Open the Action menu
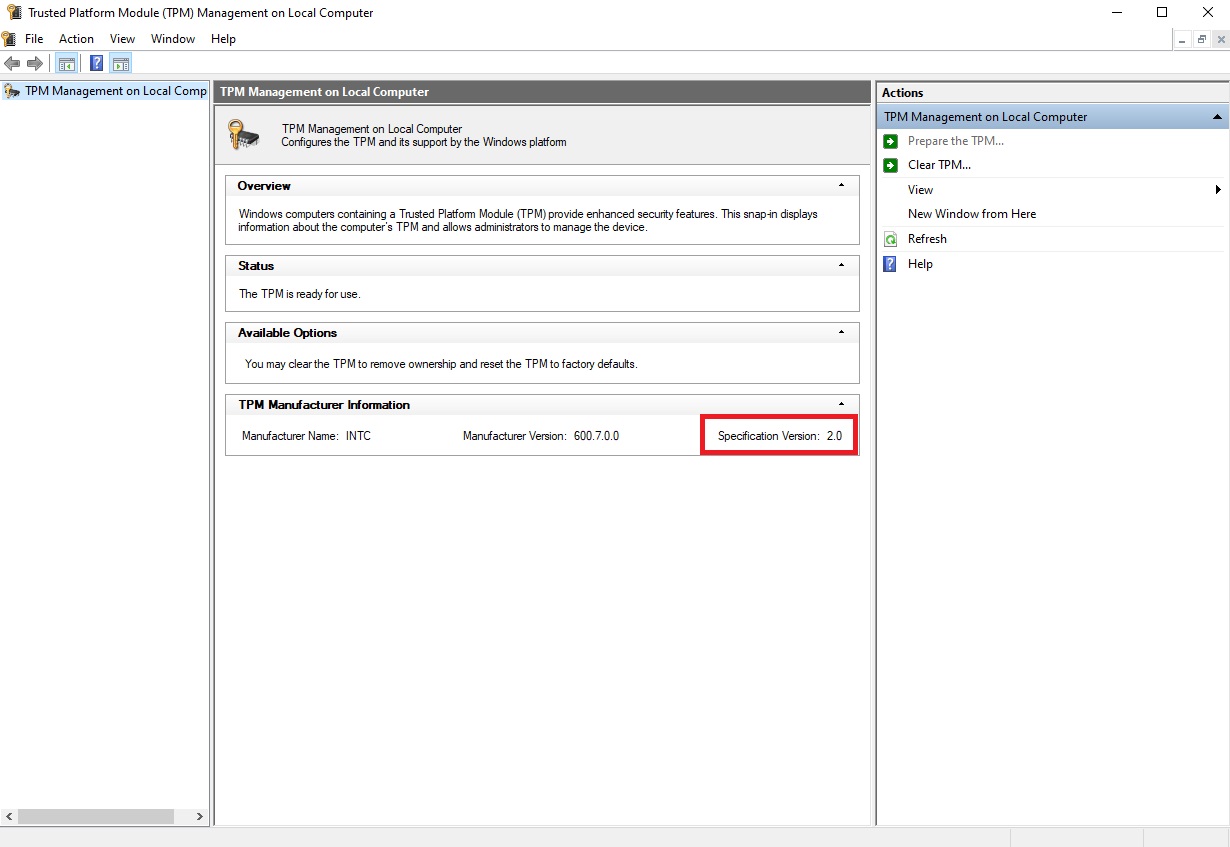Image resolution: width=1230 pixels, height=847 pixels. [76, 38]
